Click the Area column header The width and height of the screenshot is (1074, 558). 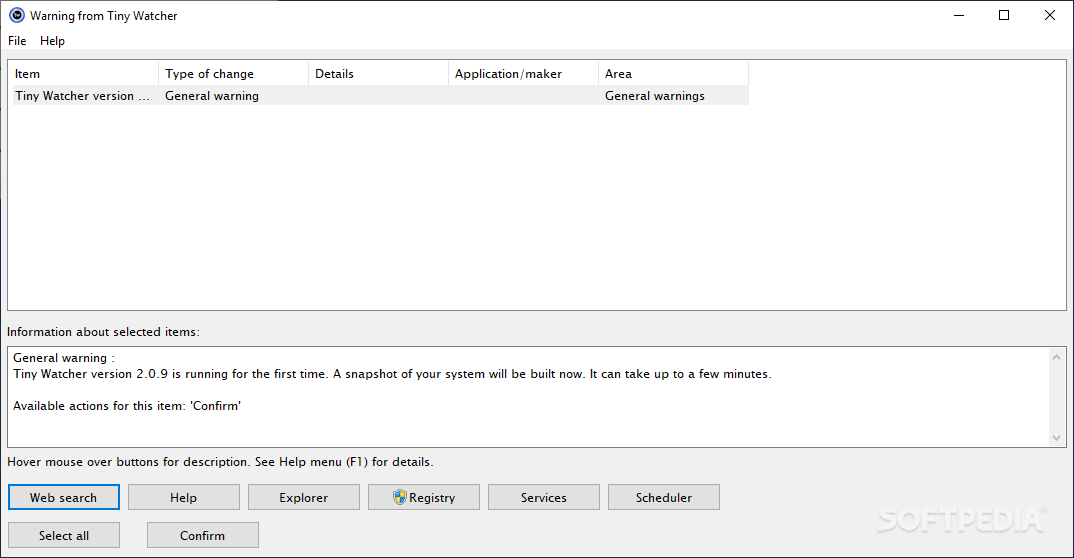[673, 74]
